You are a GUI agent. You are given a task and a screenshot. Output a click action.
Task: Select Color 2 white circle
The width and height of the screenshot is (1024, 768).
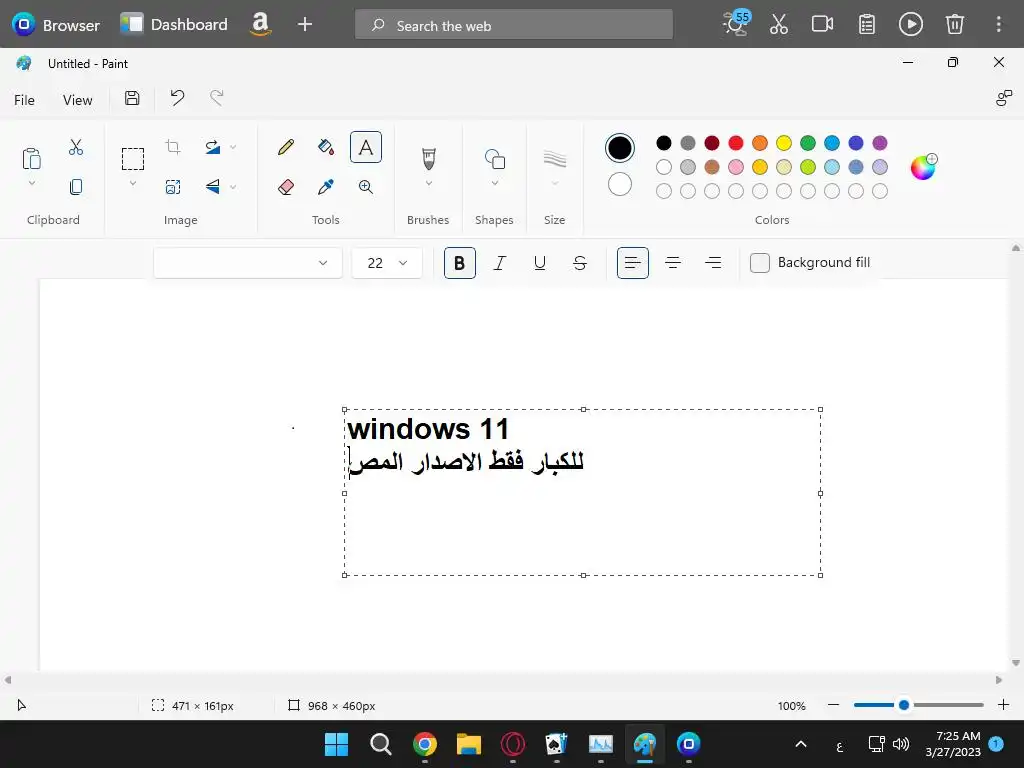pos(620,184)
